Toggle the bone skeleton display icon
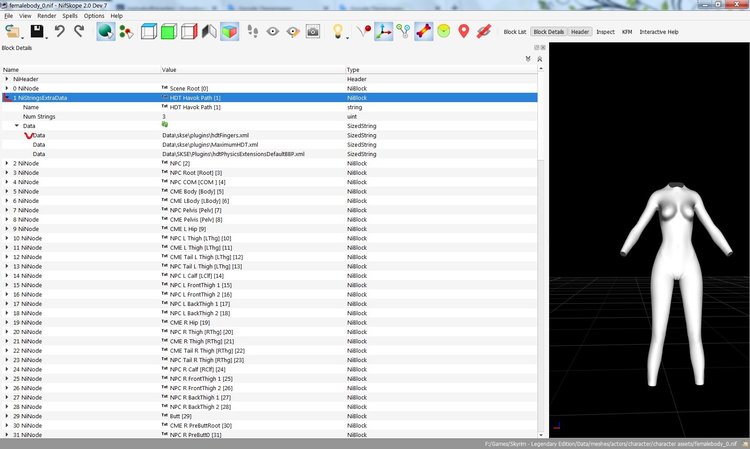The image size is (750, 449). coord(424,32)
